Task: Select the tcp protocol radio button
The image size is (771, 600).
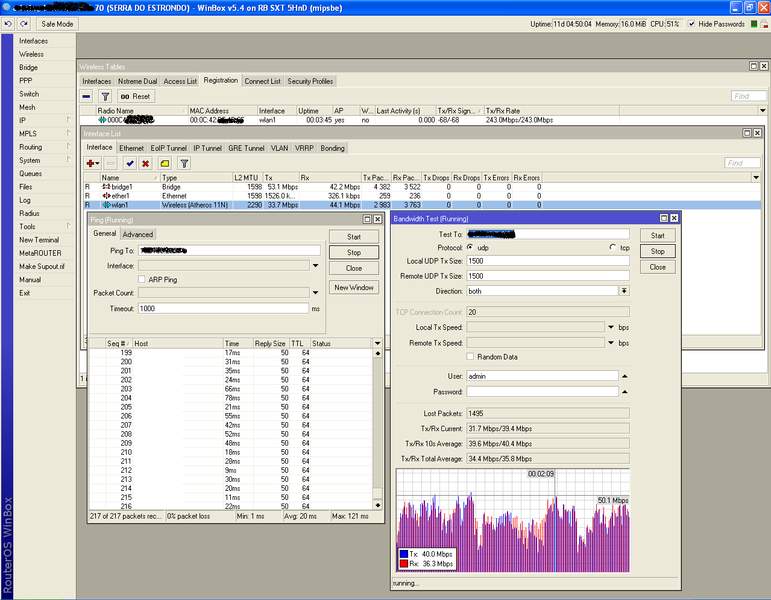Action: click(613, 247)
